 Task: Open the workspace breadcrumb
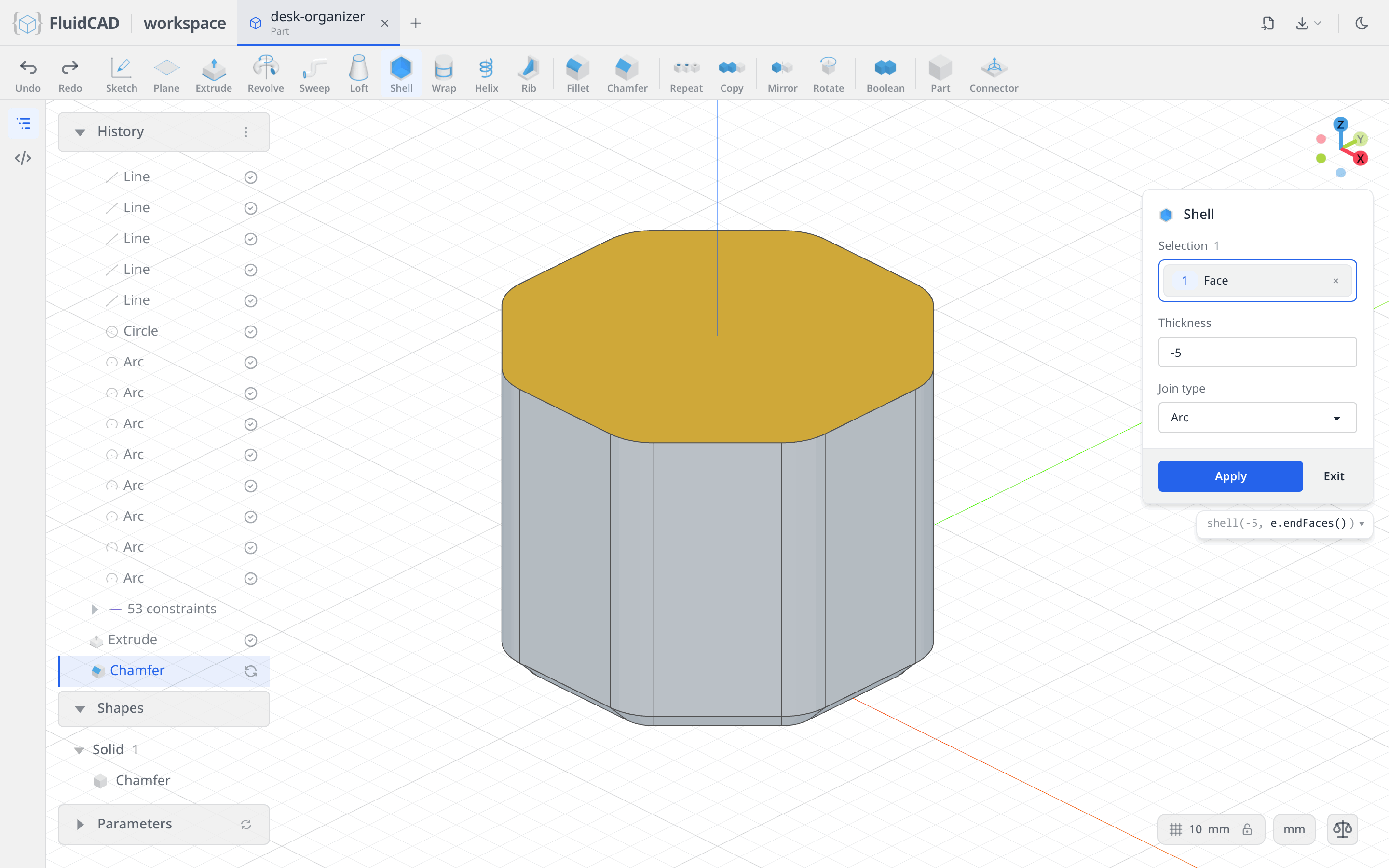point(184,23)
